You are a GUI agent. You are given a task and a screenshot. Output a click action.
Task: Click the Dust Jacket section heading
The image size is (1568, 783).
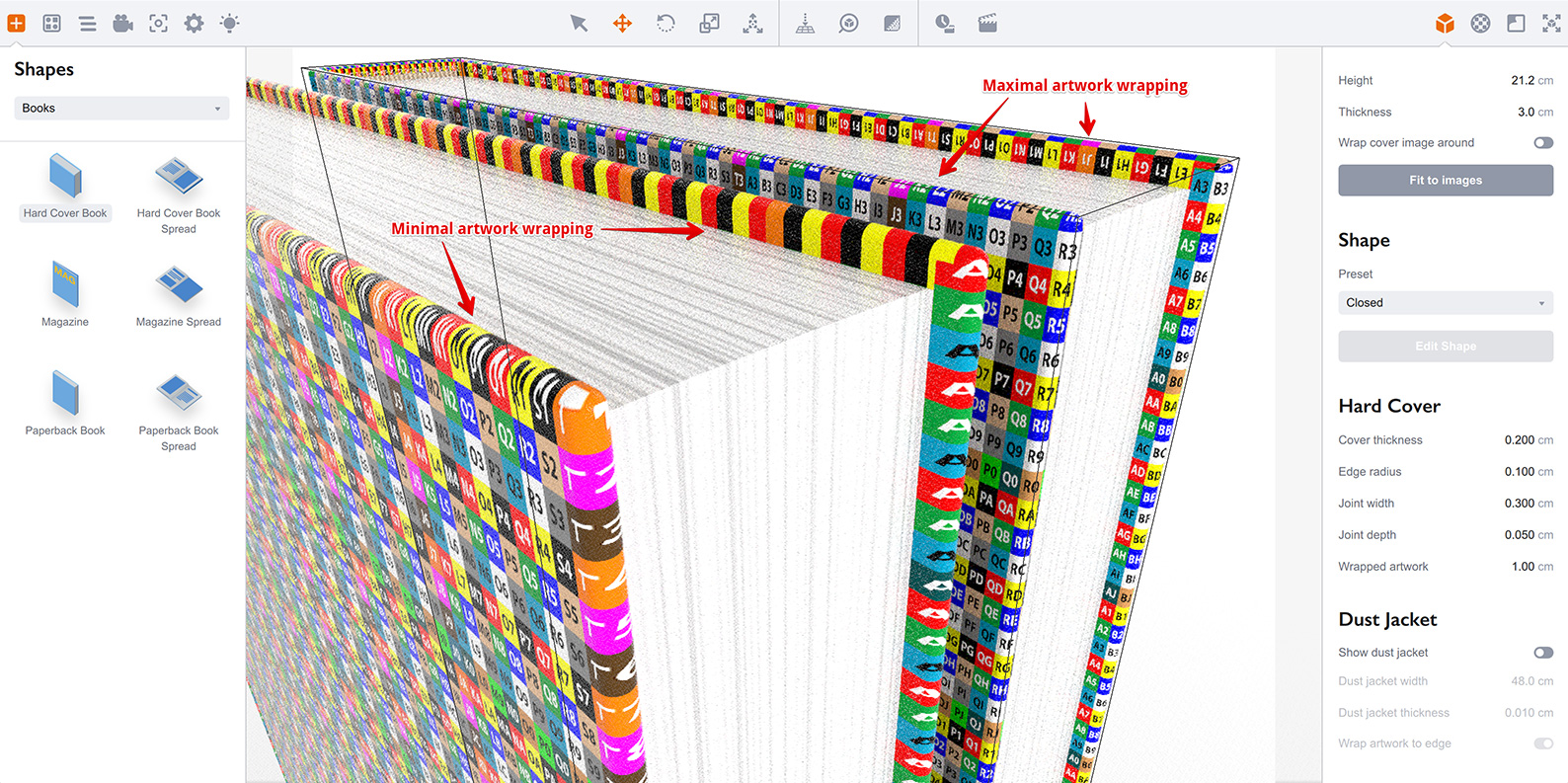point(1387,619)
